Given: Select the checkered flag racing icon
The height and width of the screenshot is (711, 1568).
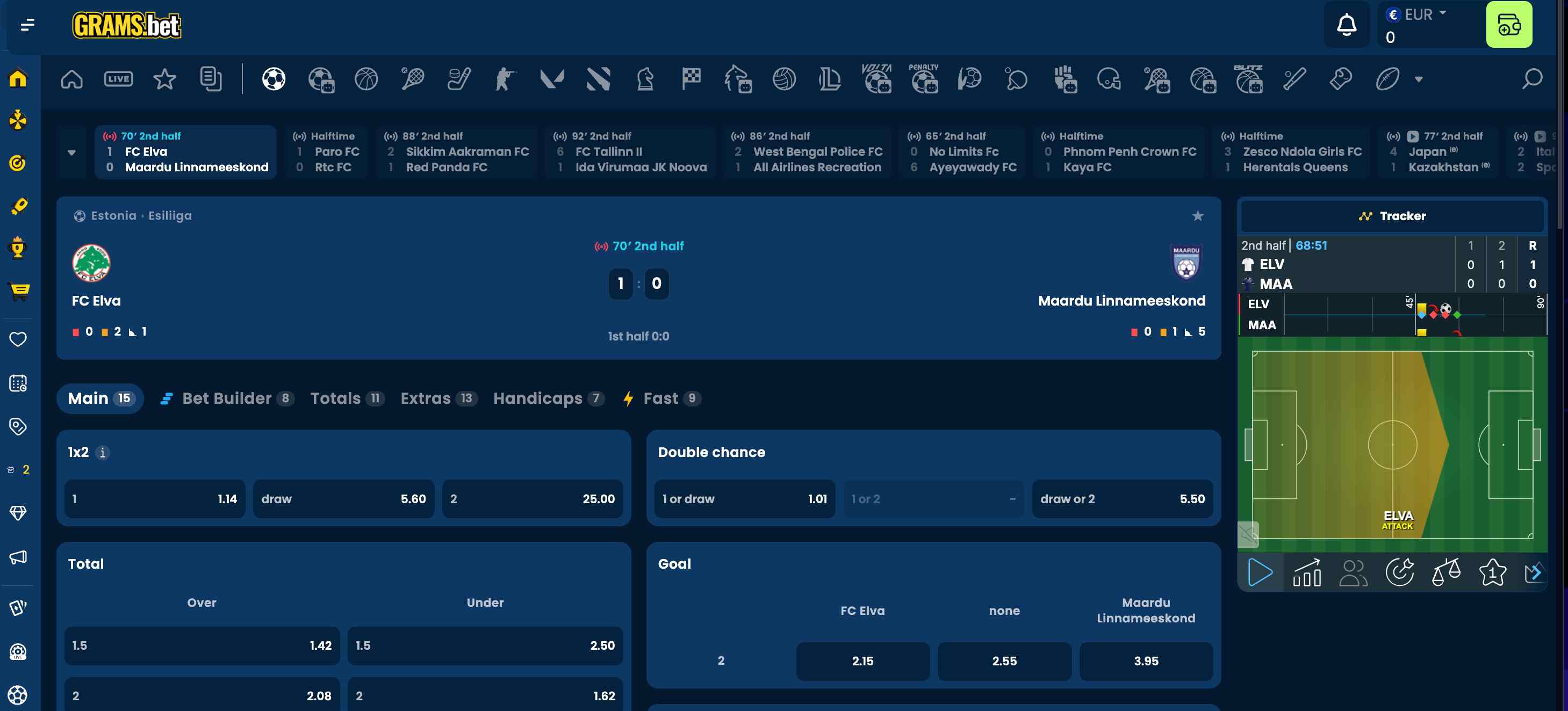Looking at the screenshot, I should click(x=691, y=79).
